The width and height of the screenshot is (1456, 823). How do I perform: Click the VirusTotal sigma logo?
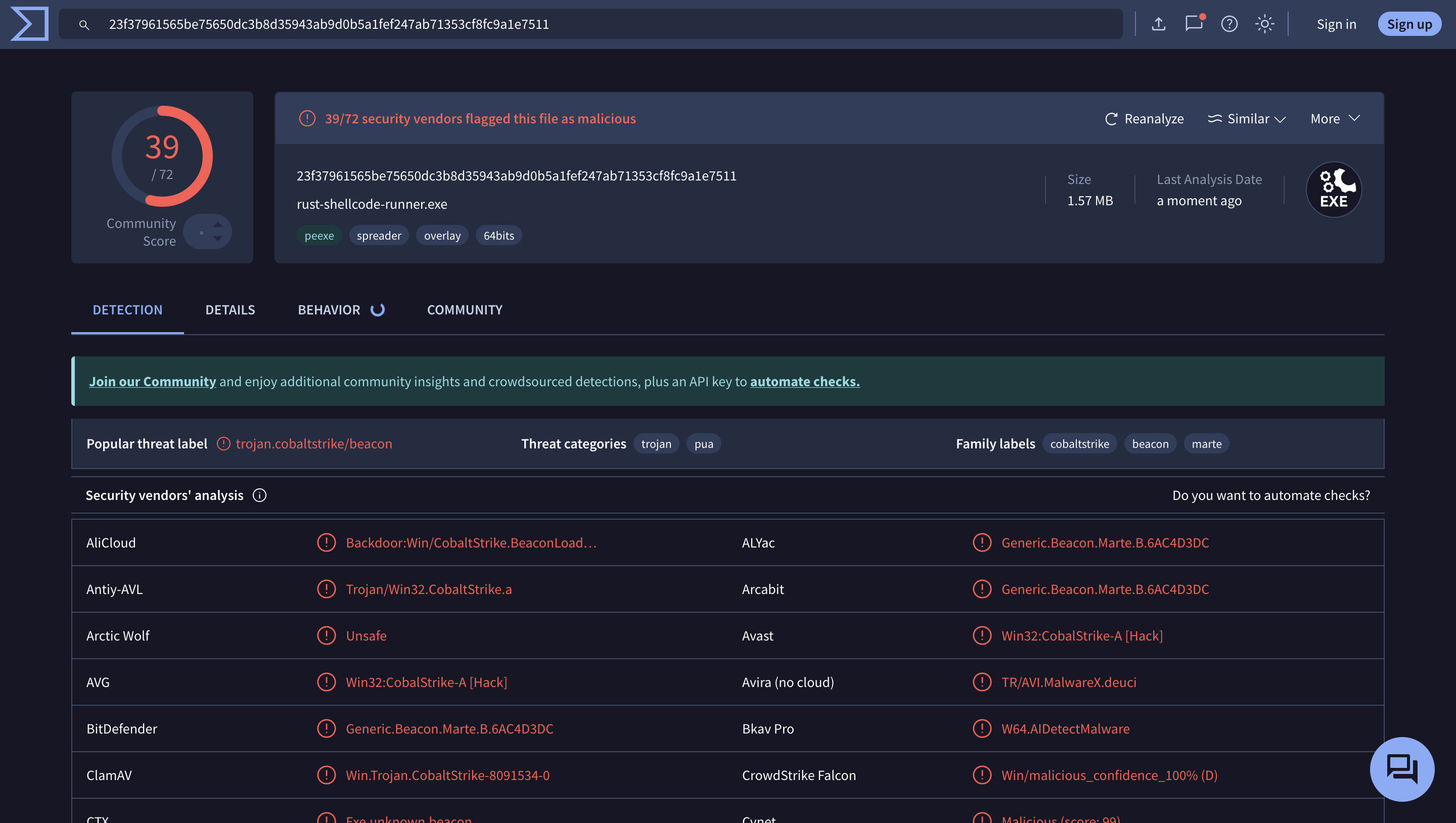pos(29,24)
